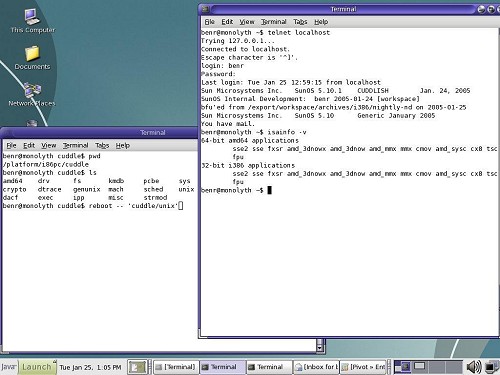The image size is (500, 375).
Task: Click the 'isainfo -v' command text
Action: (287, 132)
